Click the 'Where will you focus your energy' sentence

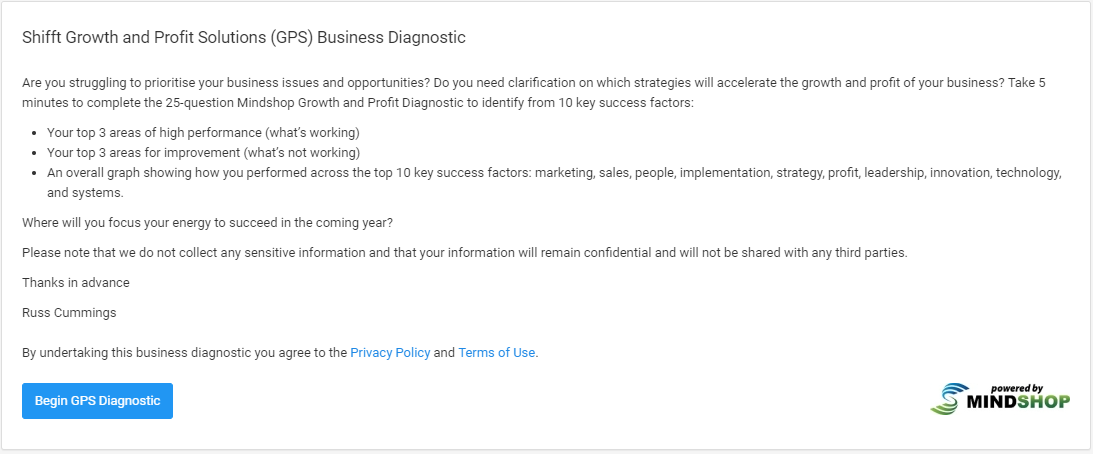point(208,223)
